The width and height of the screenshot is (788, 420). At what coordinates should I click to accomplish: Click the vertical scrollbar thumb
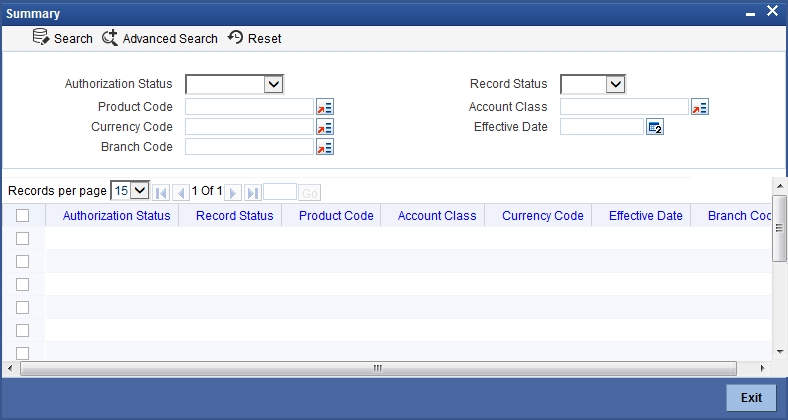pos(780,229)
